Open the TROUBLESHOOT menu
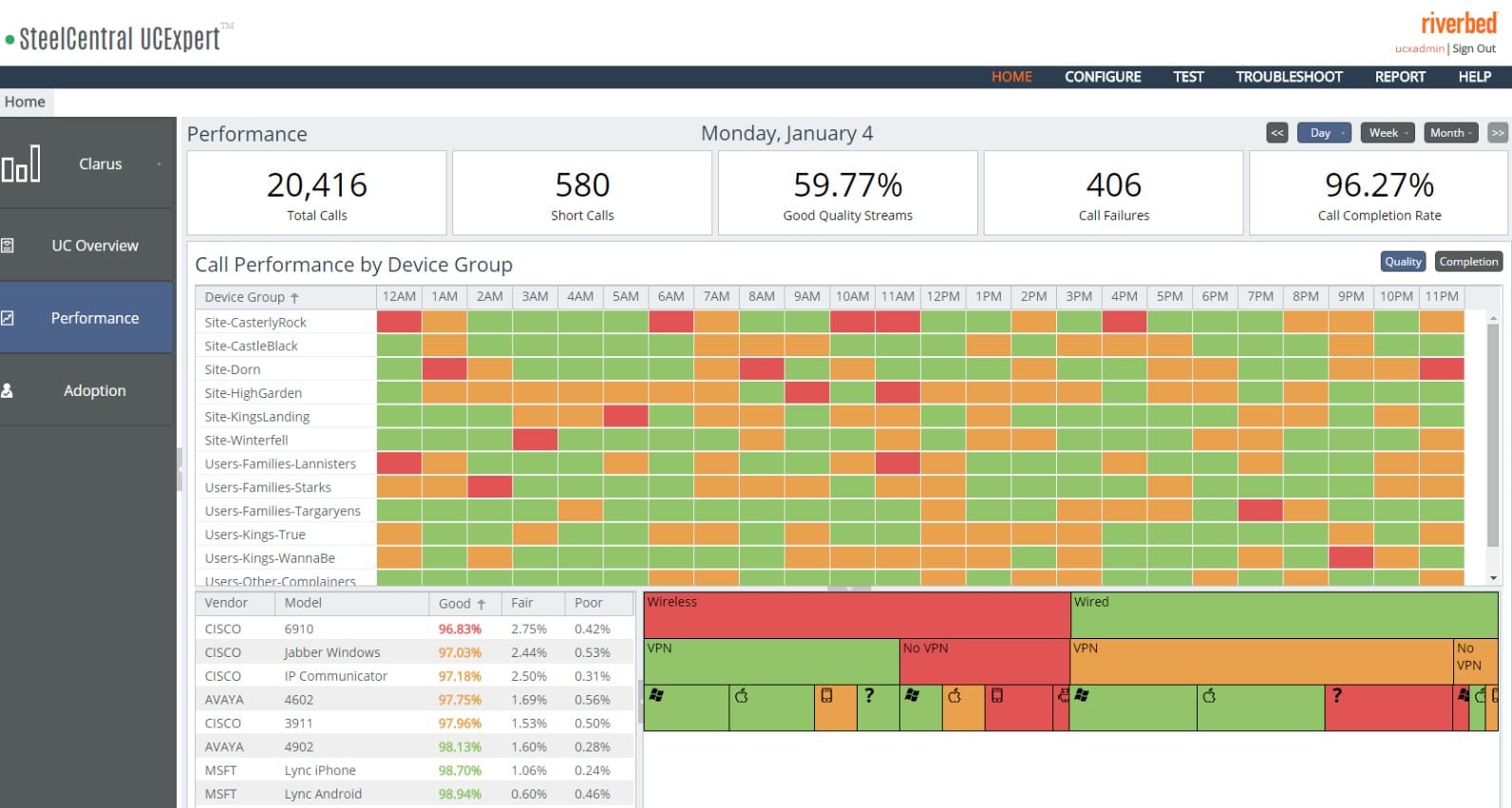 (x=1289, y=77)
